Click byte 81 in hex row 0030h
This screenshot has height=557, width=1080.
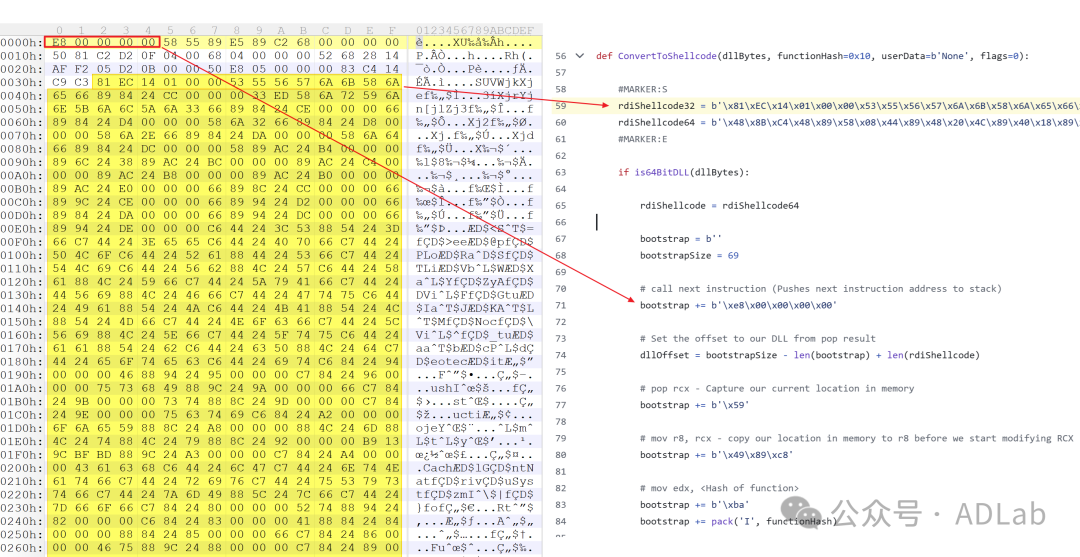click(x=103, y=81)
